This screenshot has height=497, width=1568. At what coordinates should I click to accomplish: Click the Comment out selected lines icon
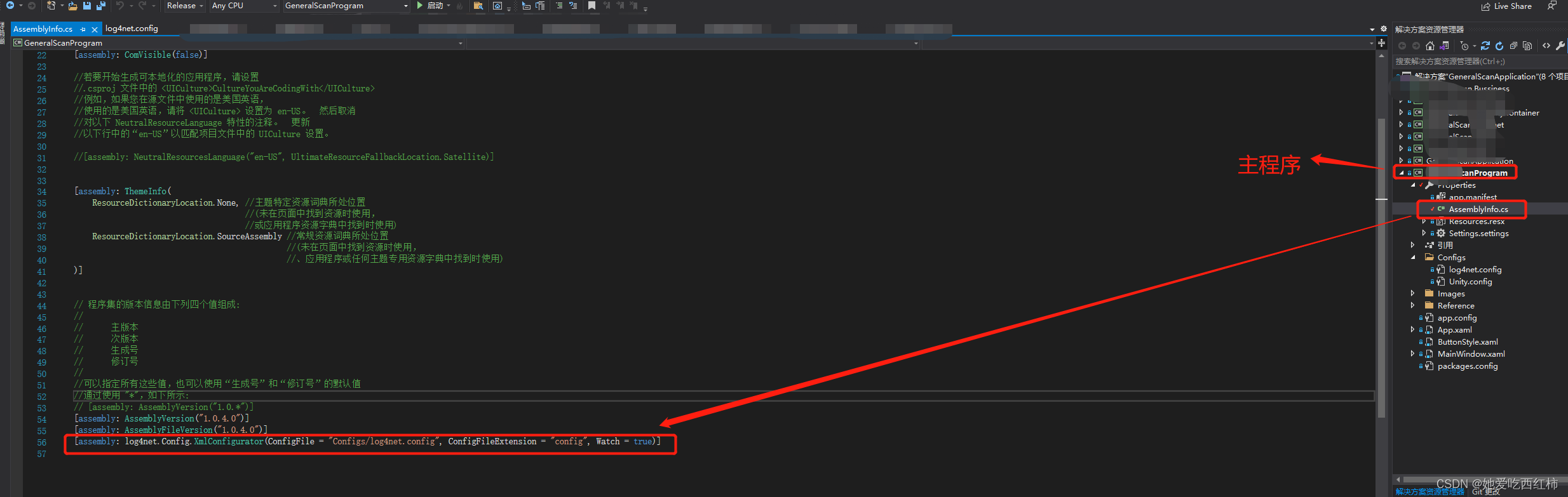[x=558, y=6]
